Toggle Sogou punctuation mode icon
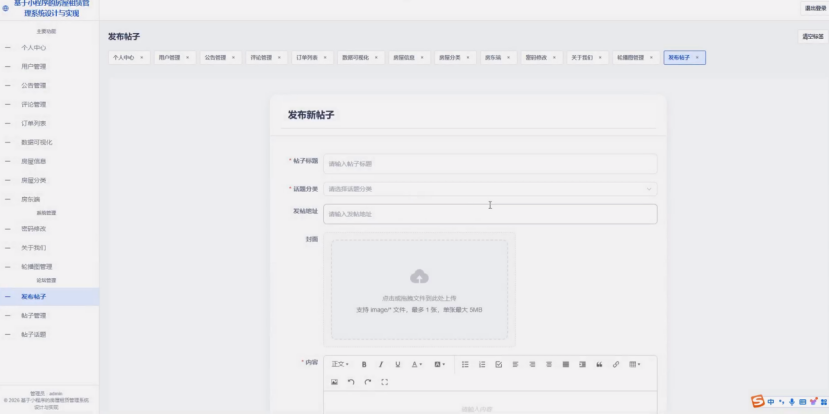 point(781,402)
